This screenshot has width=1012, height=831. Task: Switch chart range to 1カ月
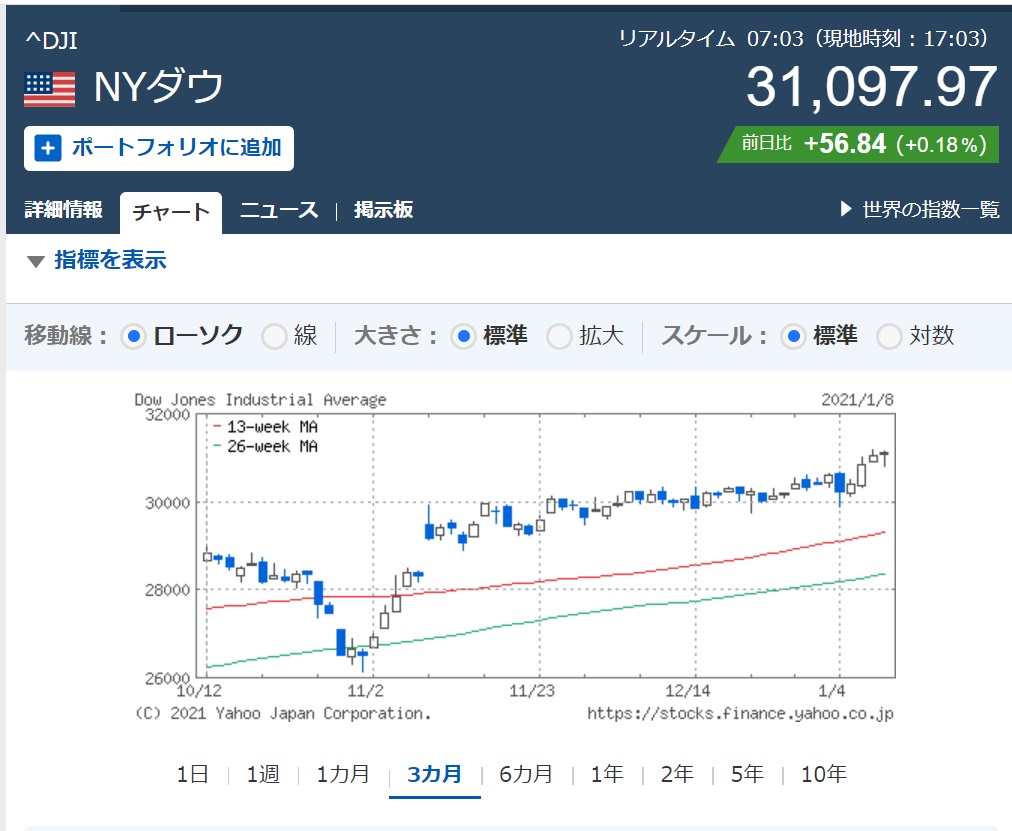[x=343, y=774]
